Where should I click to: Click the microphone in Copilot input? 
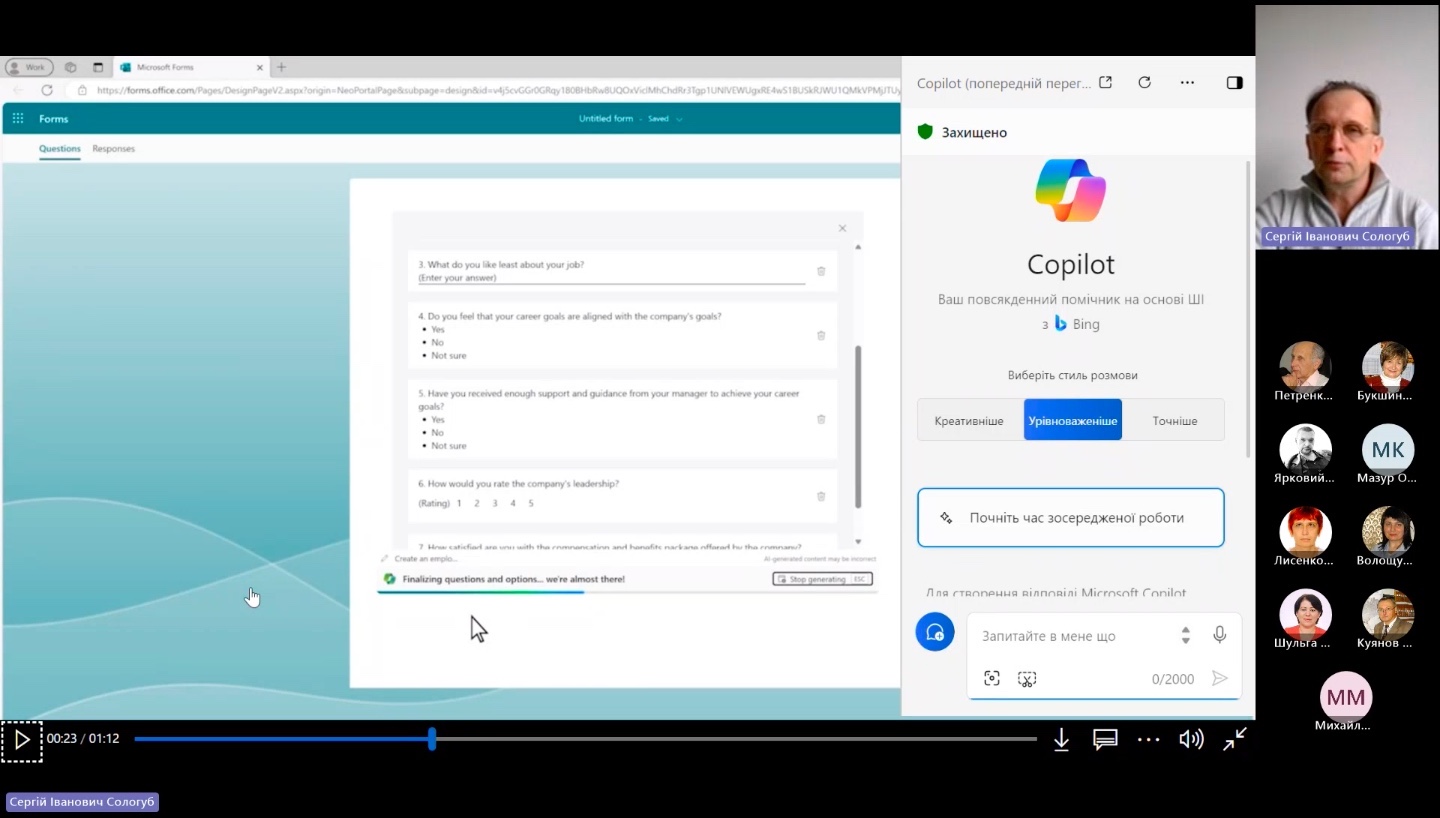coord(1219,635)
